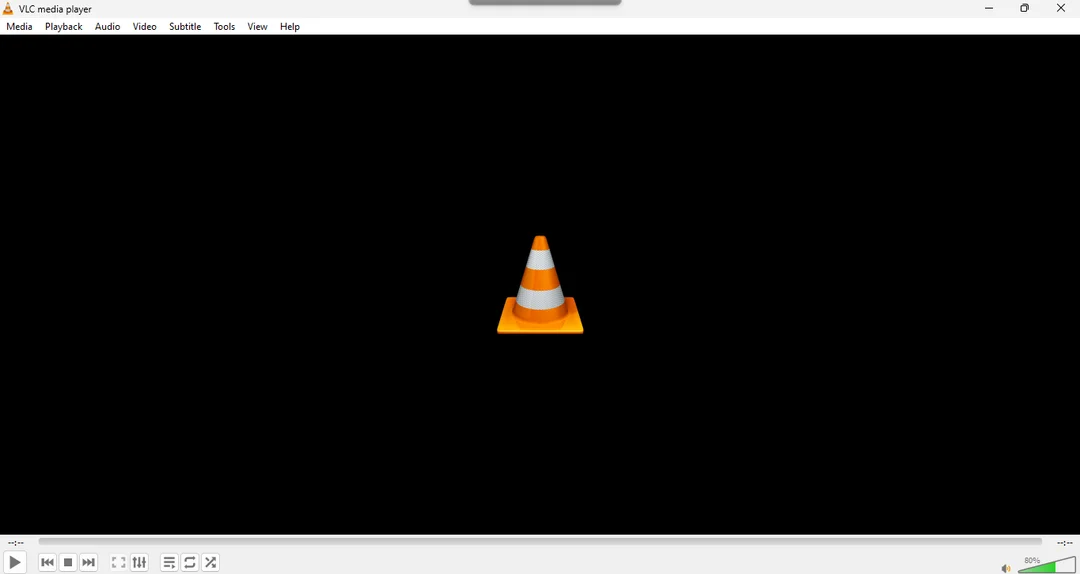Open the Playback menu
The height and width of the screenshot is (574, 1080).
pyautogui.click(x=63, y=26)
